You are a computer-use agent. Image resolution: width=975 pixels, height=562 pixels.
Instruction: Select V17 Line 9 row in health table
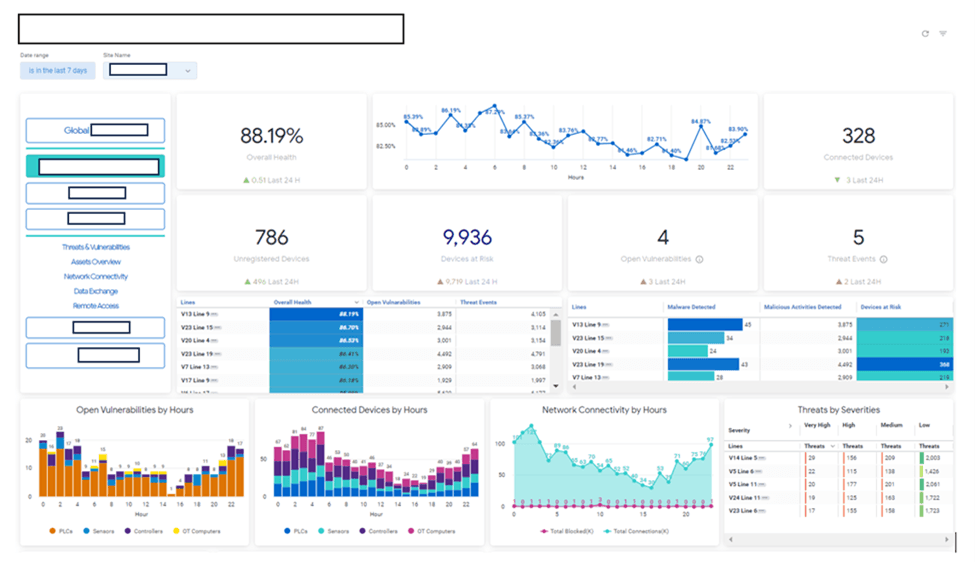363,380
